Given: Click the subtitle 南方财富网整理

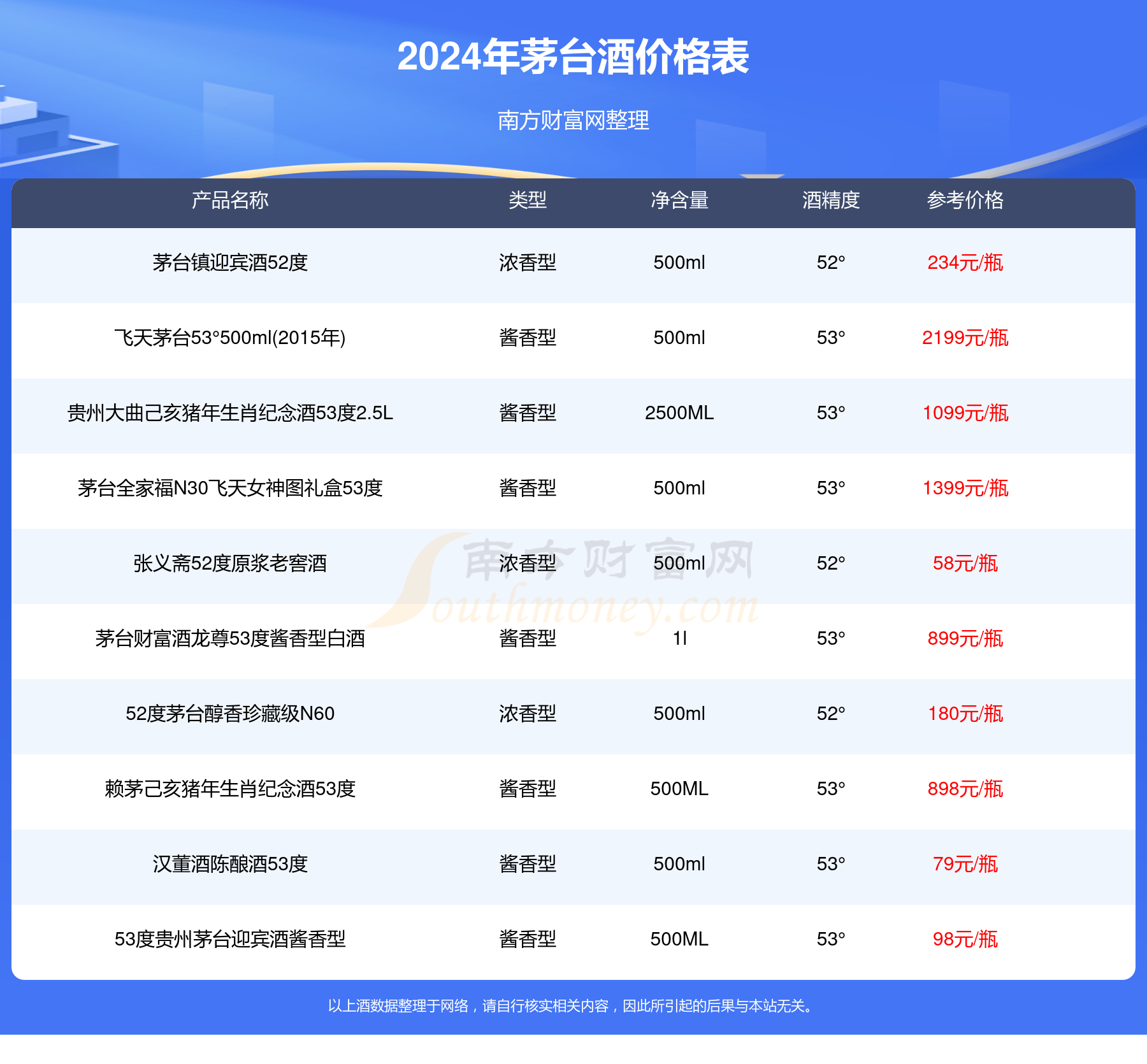Looking at the screenshot, I should click(573, 120).
